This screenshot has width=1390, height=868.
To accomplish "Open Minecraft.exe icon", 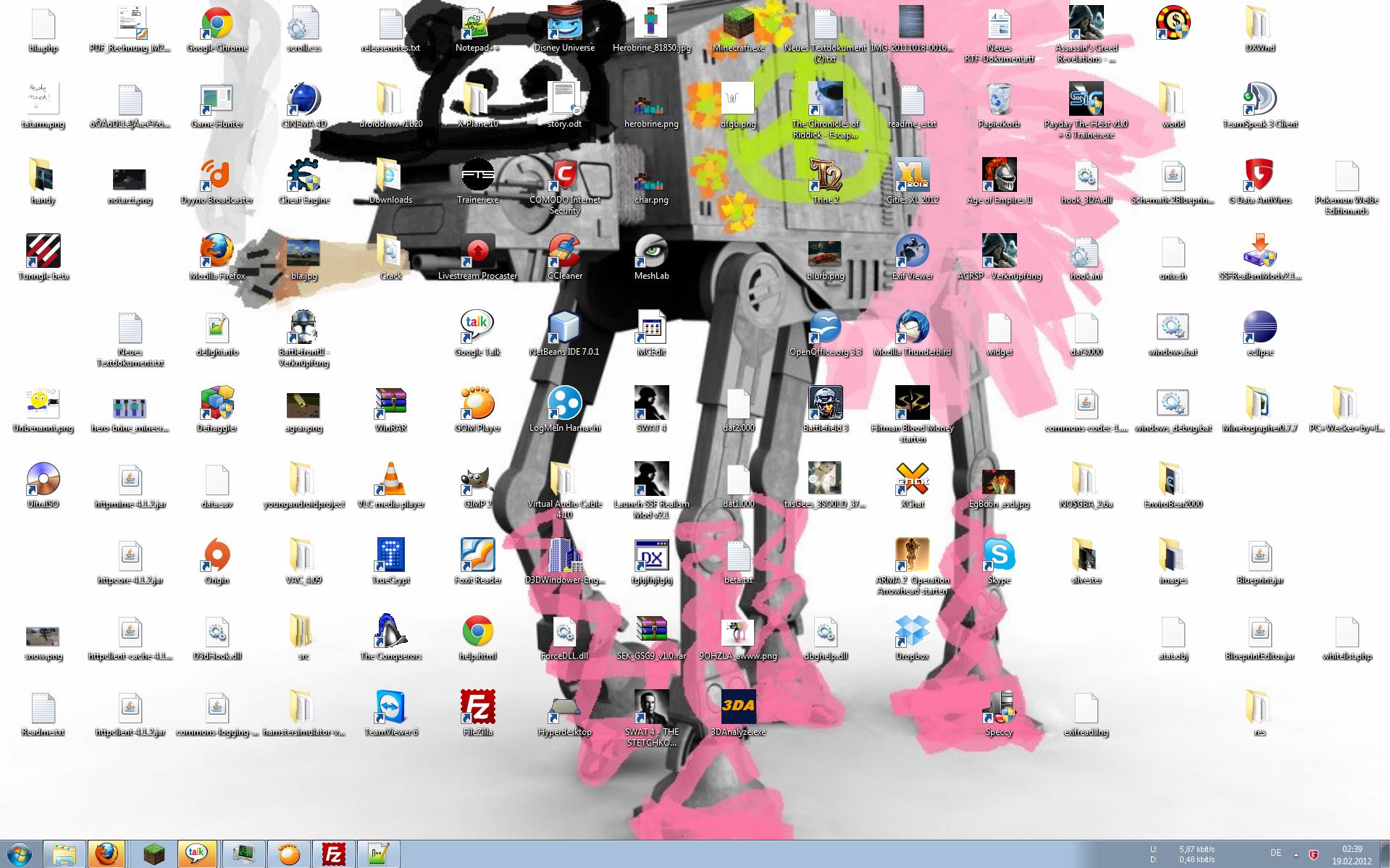I will coord(738,30).
